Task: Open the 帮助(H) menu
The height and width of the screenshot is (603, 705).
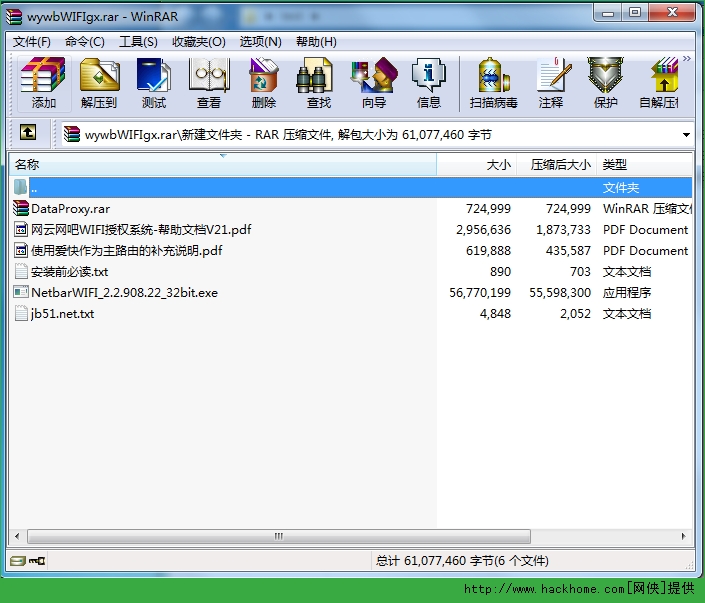Action: (x=316, y=42)
